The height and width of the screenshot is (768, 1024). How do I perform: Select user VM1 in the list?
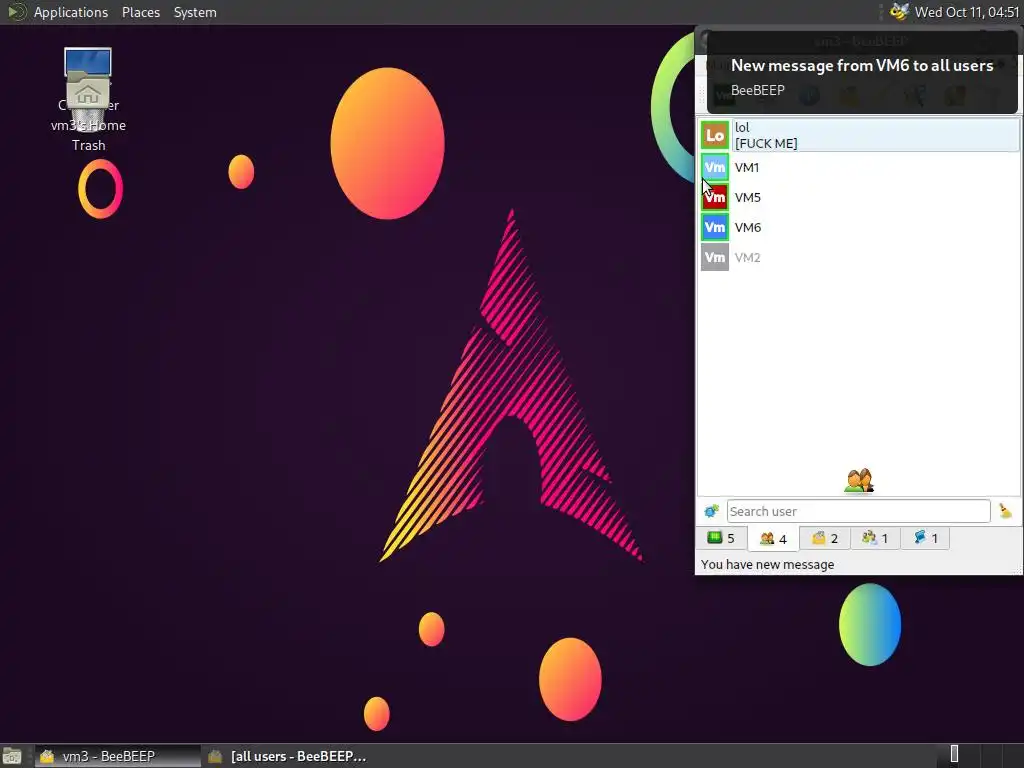click(x=859, y=167)
